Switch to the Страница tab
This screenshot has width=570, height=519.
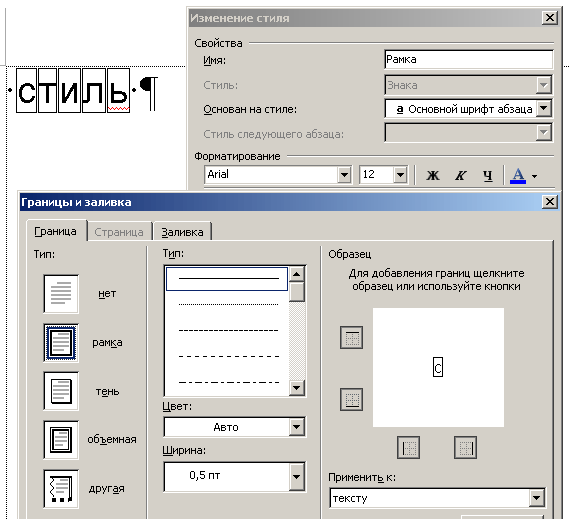coord(119,232)
